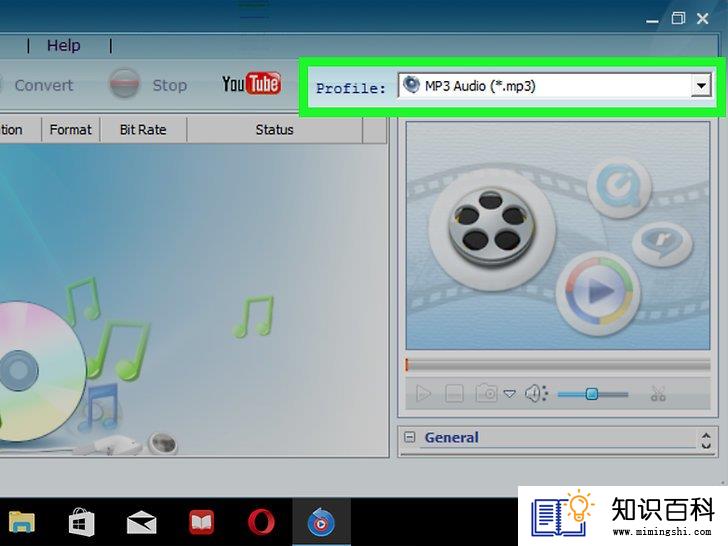Screen dimensions: 728x546
Task: Minimize the converter window
Action: 652,20
